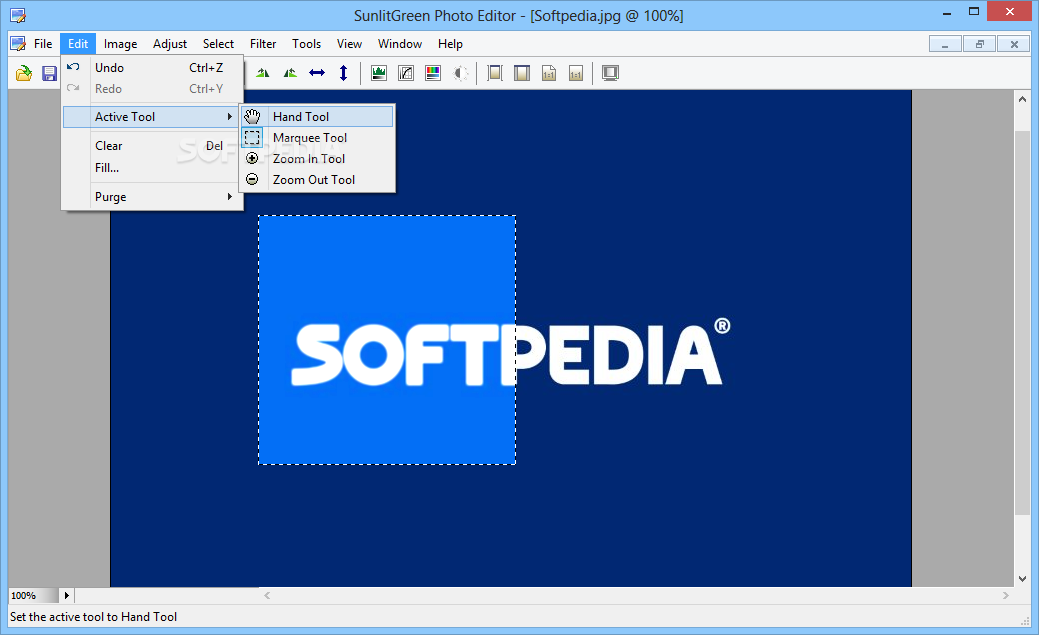
Task: Click the vertical scrollbar thumb
Action: (x=1022, y=323)
